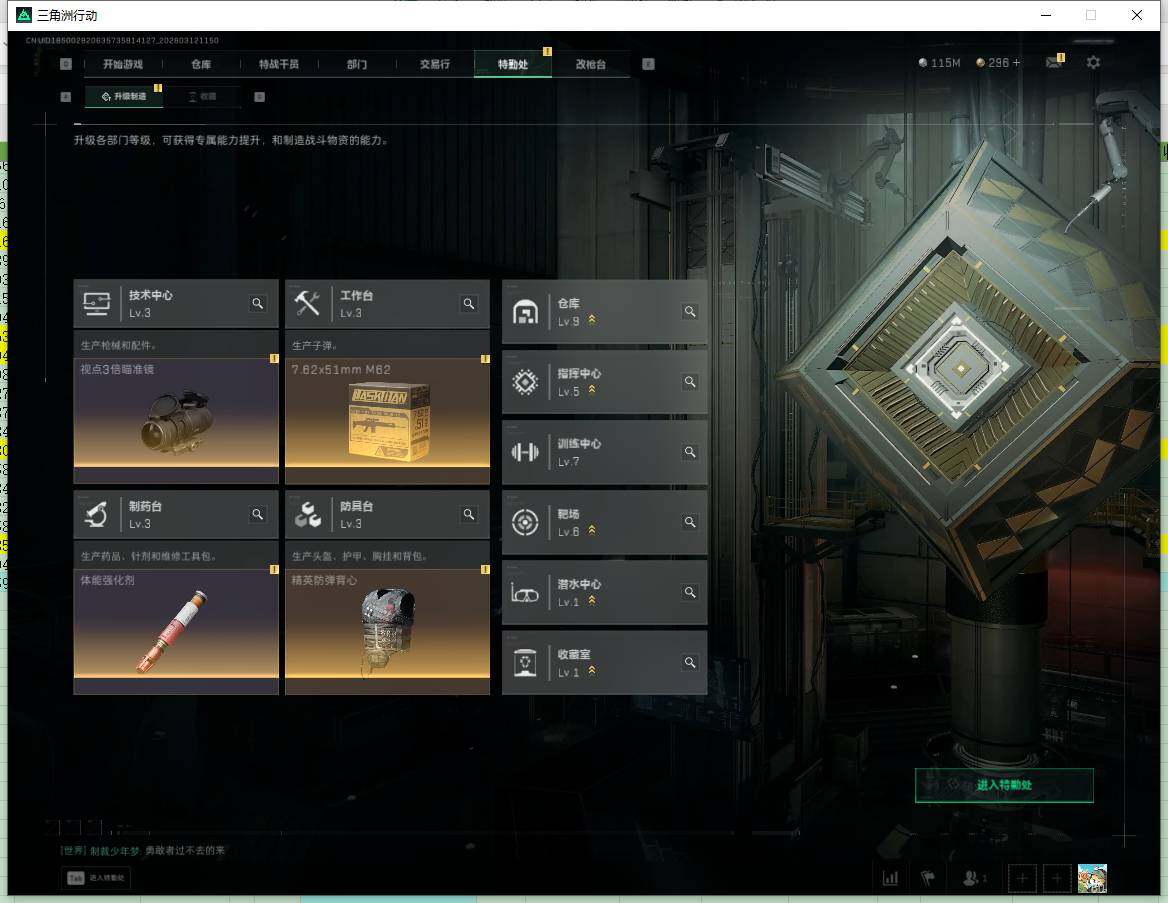Click the second empty squad slot plus
This screenshot has height=903, width=1168.
(x=1056, y=878)
